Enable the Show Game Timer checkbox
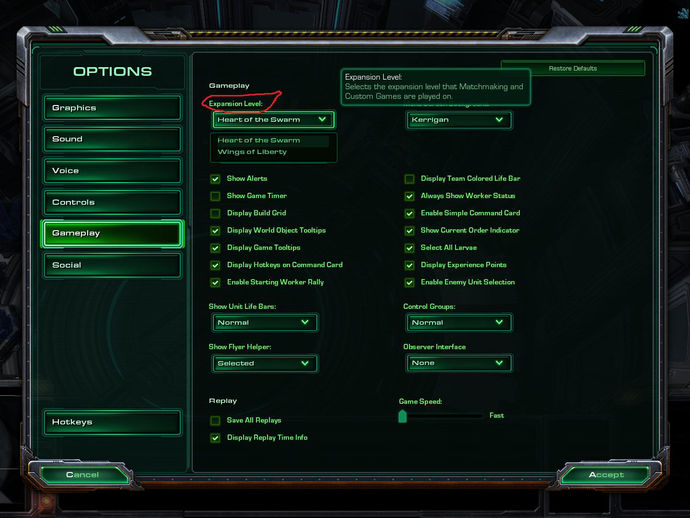This screenshot has height=518, width=690. (215, 196)
